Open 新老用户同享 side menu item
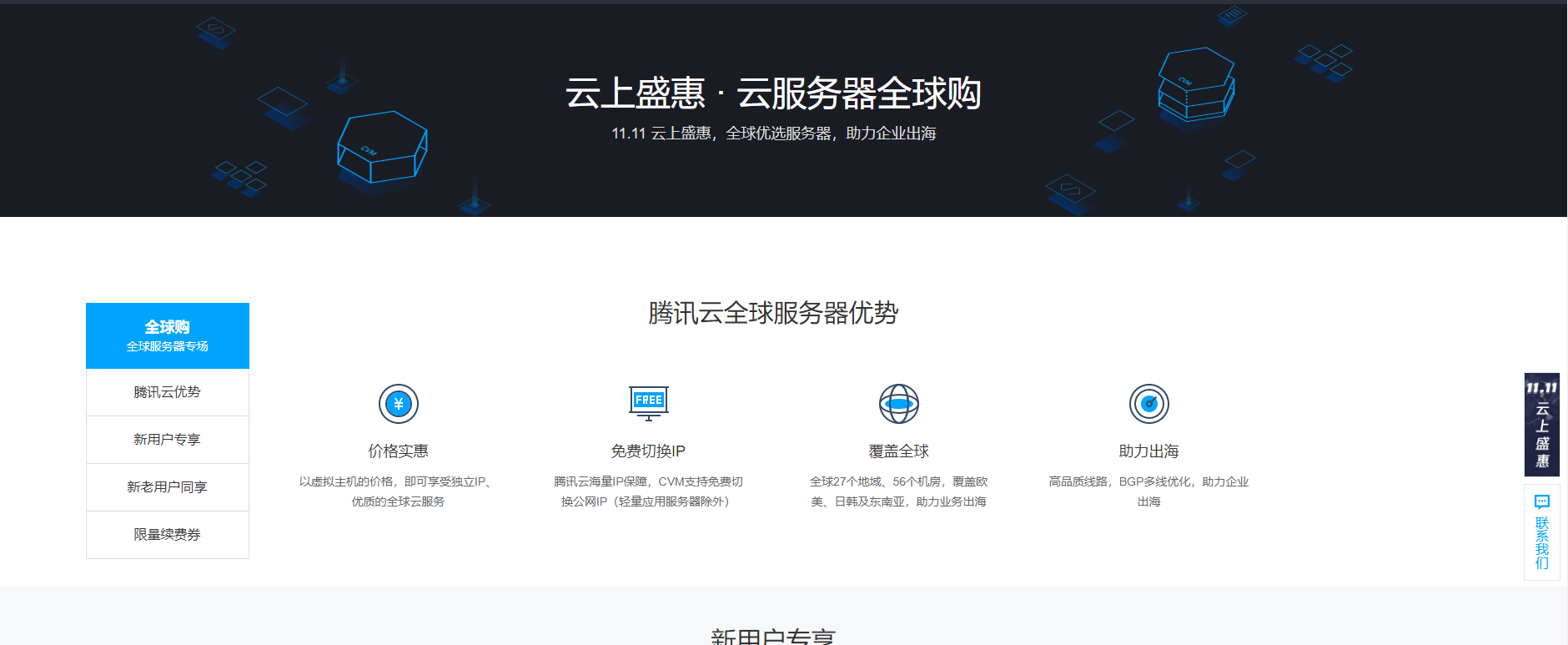Screen dimensions: 1568x645 [168, 487]
